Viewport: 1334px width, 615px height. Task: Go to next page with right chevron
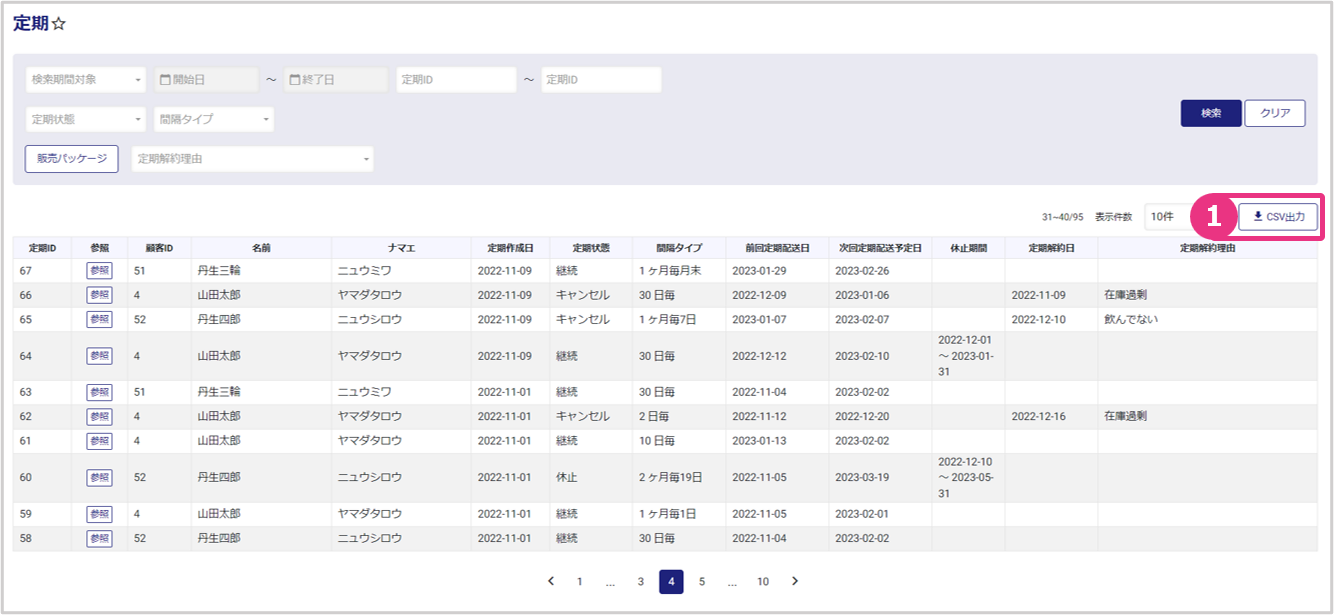(795, 581)
